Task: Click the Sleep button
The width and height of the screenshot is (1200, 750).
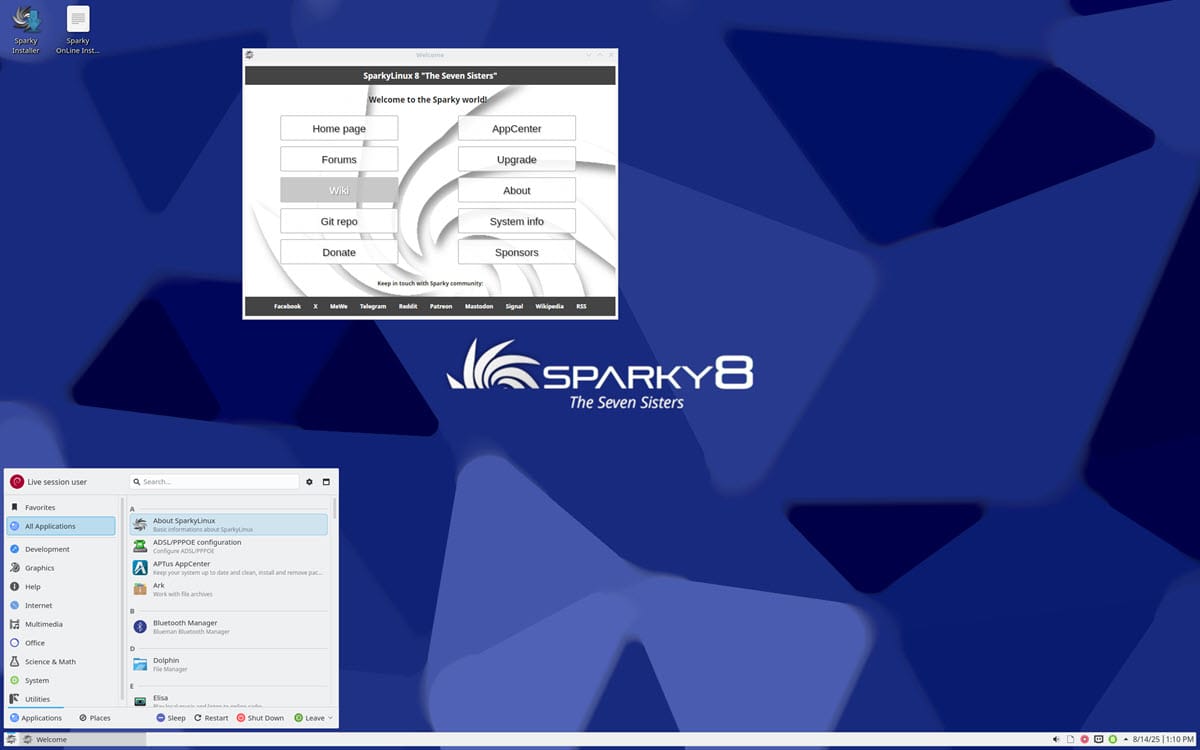Action: click(171, 718)
